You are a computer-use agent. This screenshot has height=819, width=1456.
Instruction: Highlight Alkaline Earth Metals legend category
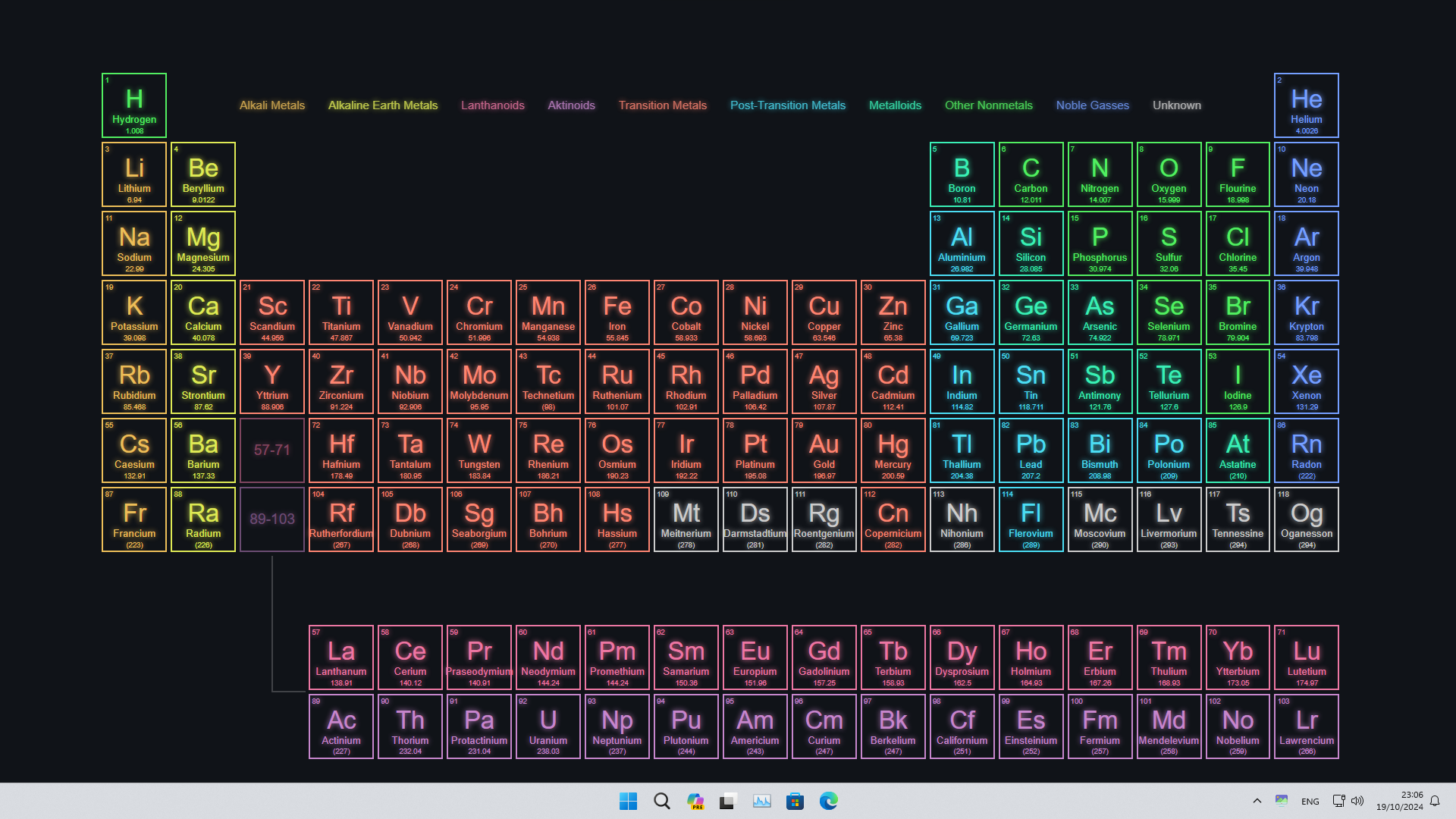pyautogui.click(x=383, y=105)
